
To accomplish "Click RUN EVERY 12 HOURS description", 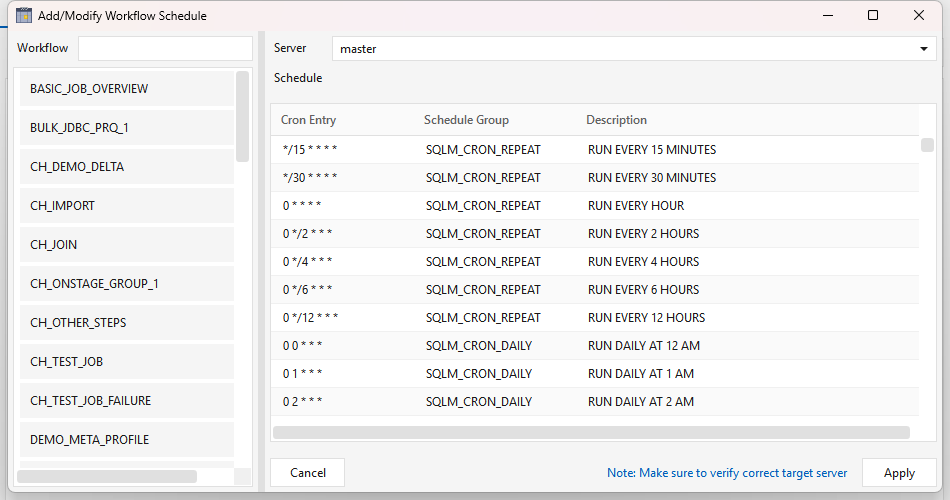I will 646,318.
